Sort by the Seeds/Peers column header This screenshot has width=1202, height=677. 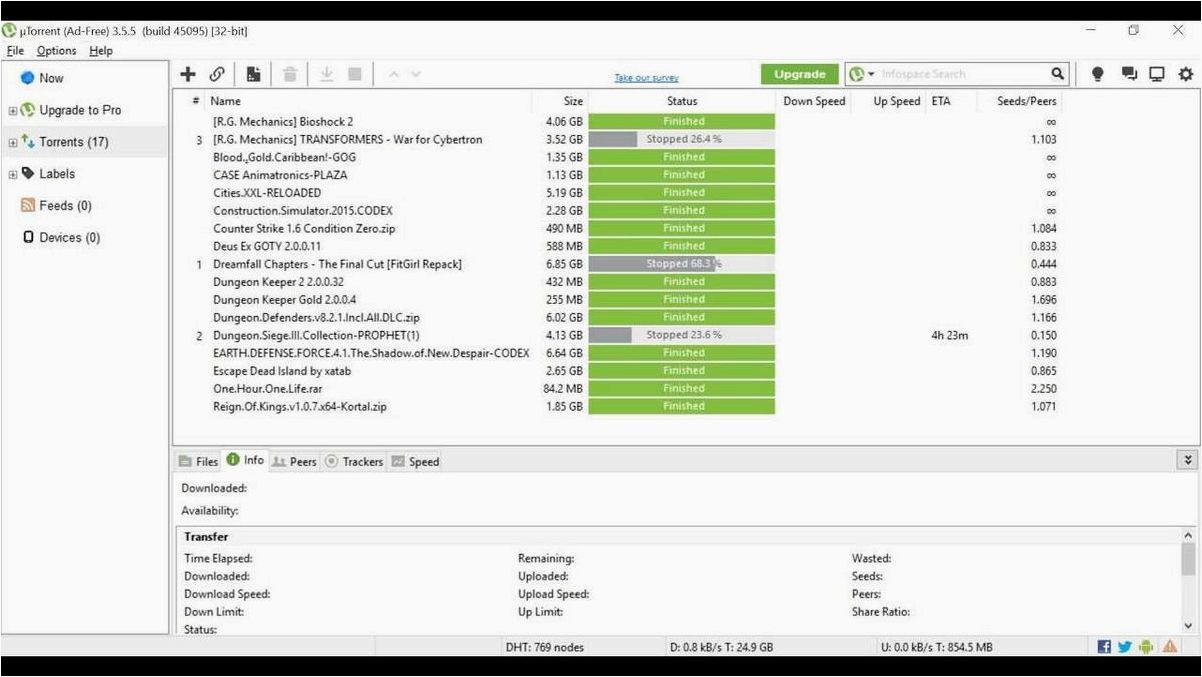click(x=1026, y=101)
